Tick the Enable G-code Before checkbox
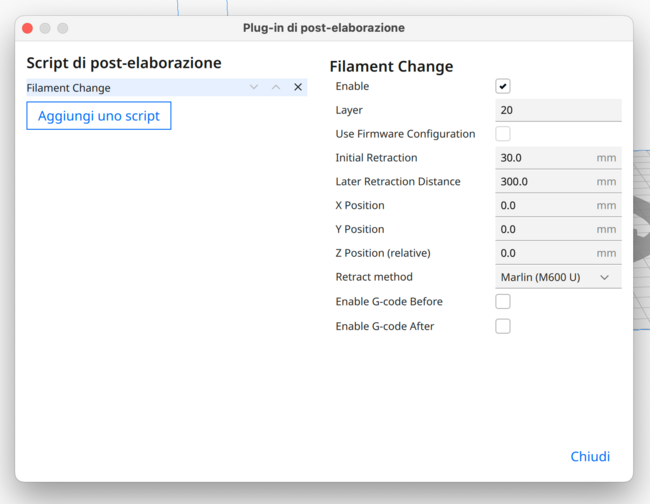The height and width of the screenshot is (504, 650). 503,302
